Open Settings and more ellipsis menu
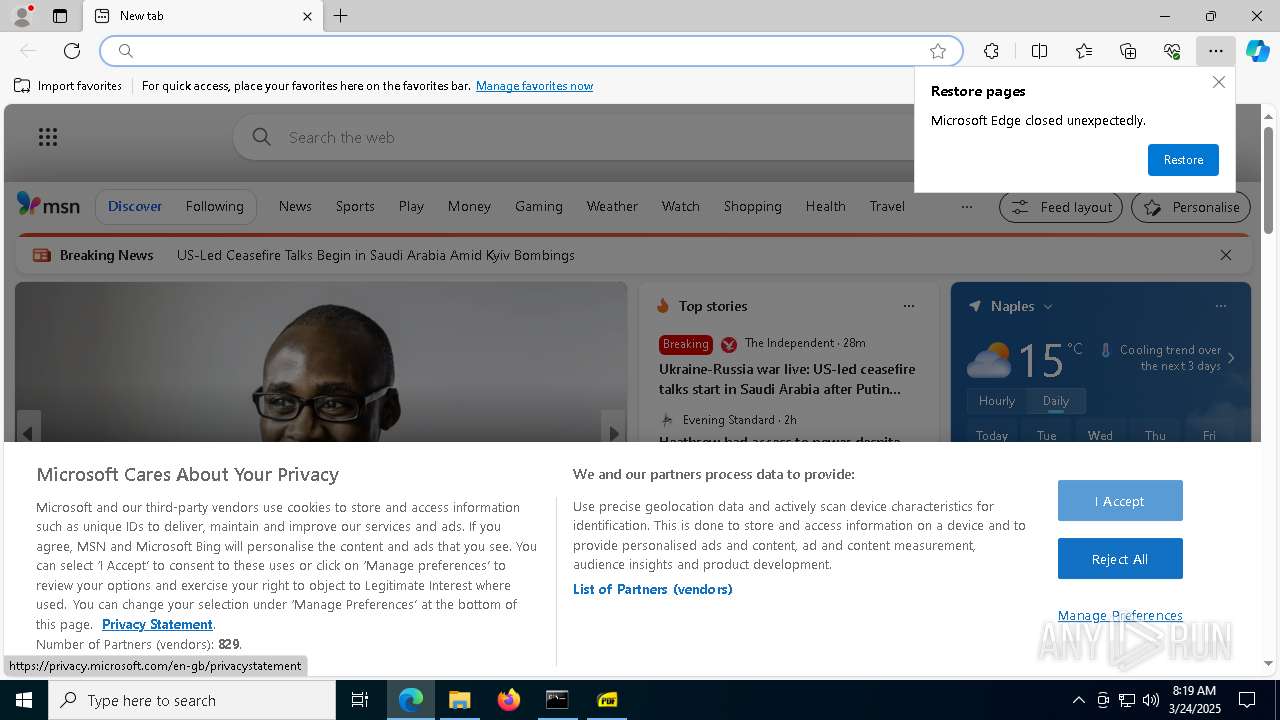 (x=1215, y=51)
